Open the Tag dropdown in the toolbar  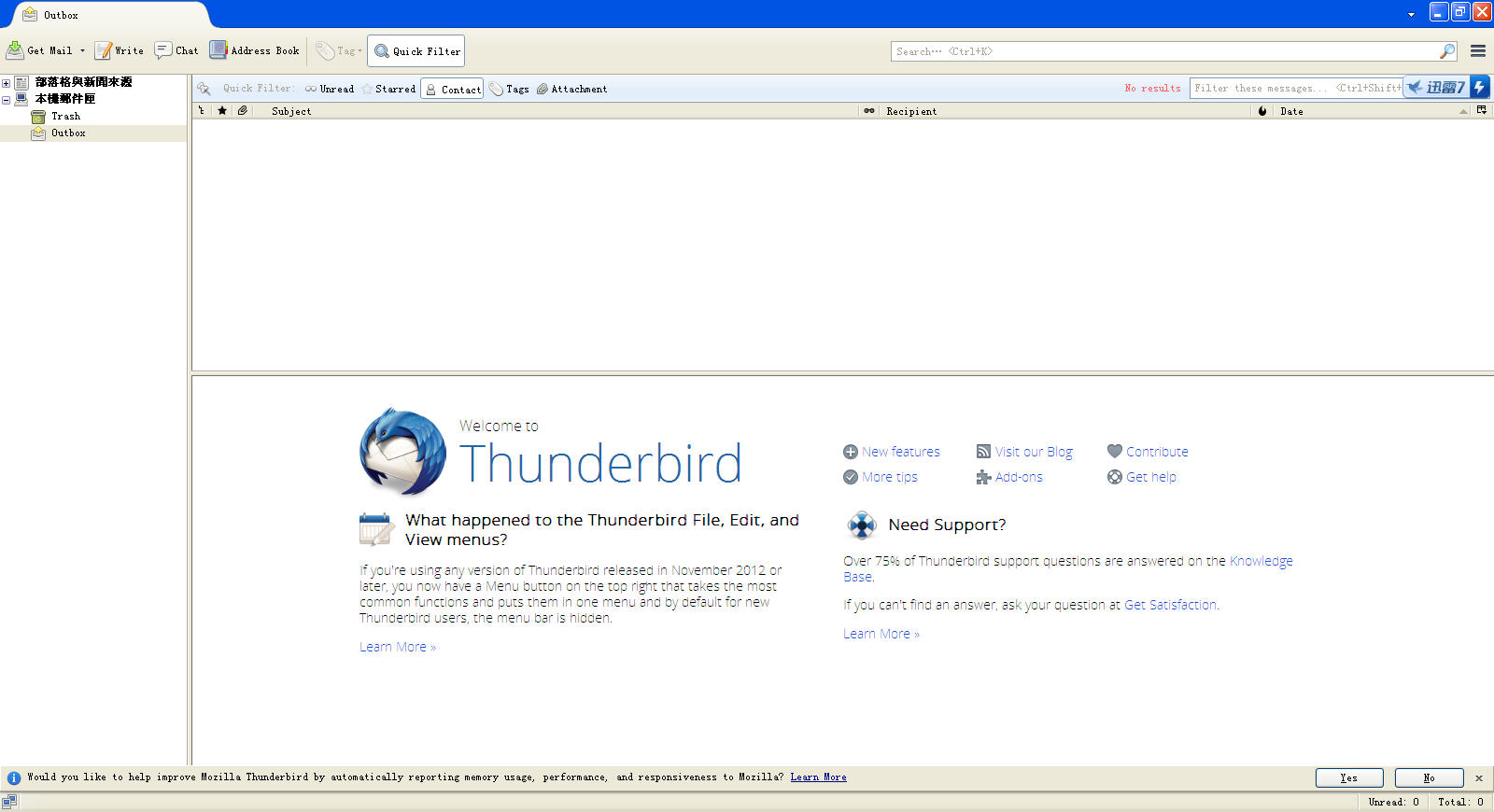339,50
